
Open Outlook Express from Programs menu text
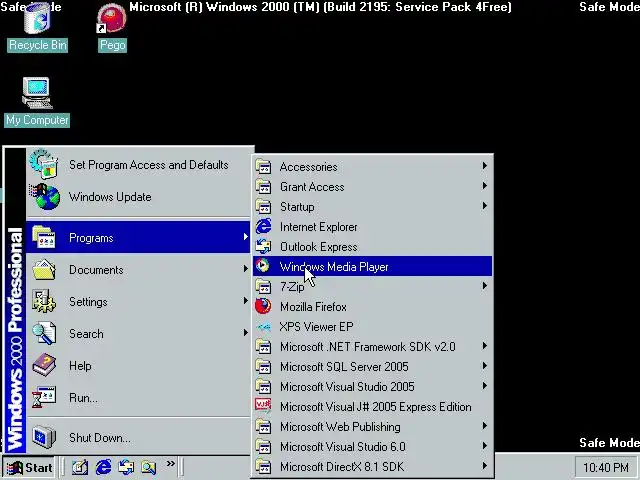click(318, 247)
